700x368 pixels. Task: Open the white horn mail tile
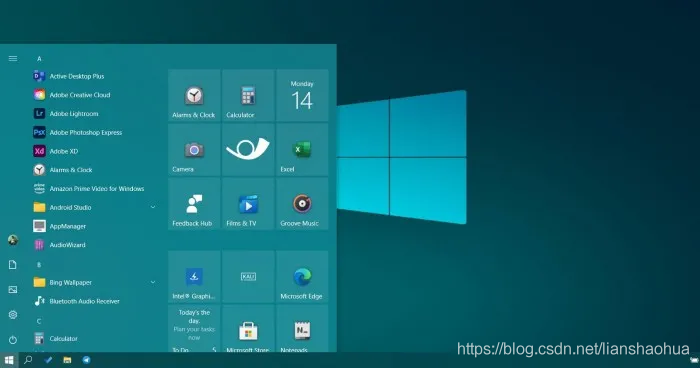tap(248, 150)
